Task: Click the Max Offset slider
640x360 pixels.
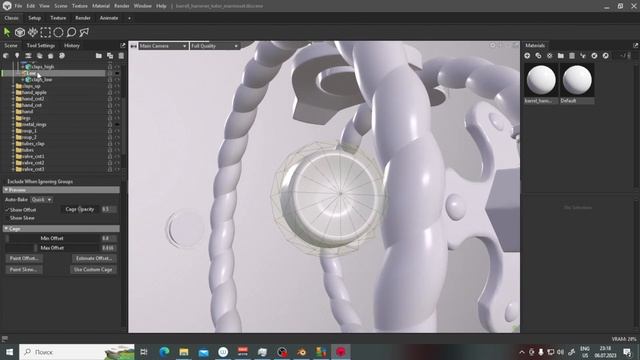Action: tap(52, 248)
